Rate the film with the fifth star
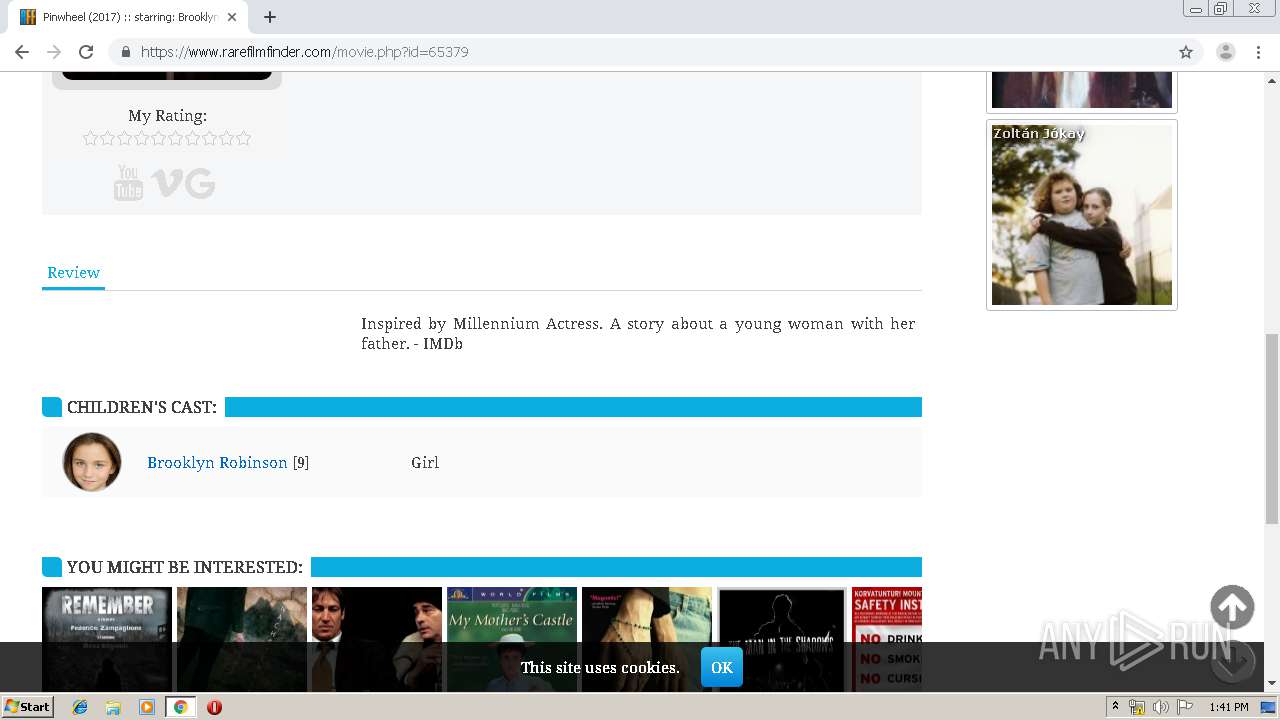This screenshot has width=1280, height=720. (x=158, y=138)
